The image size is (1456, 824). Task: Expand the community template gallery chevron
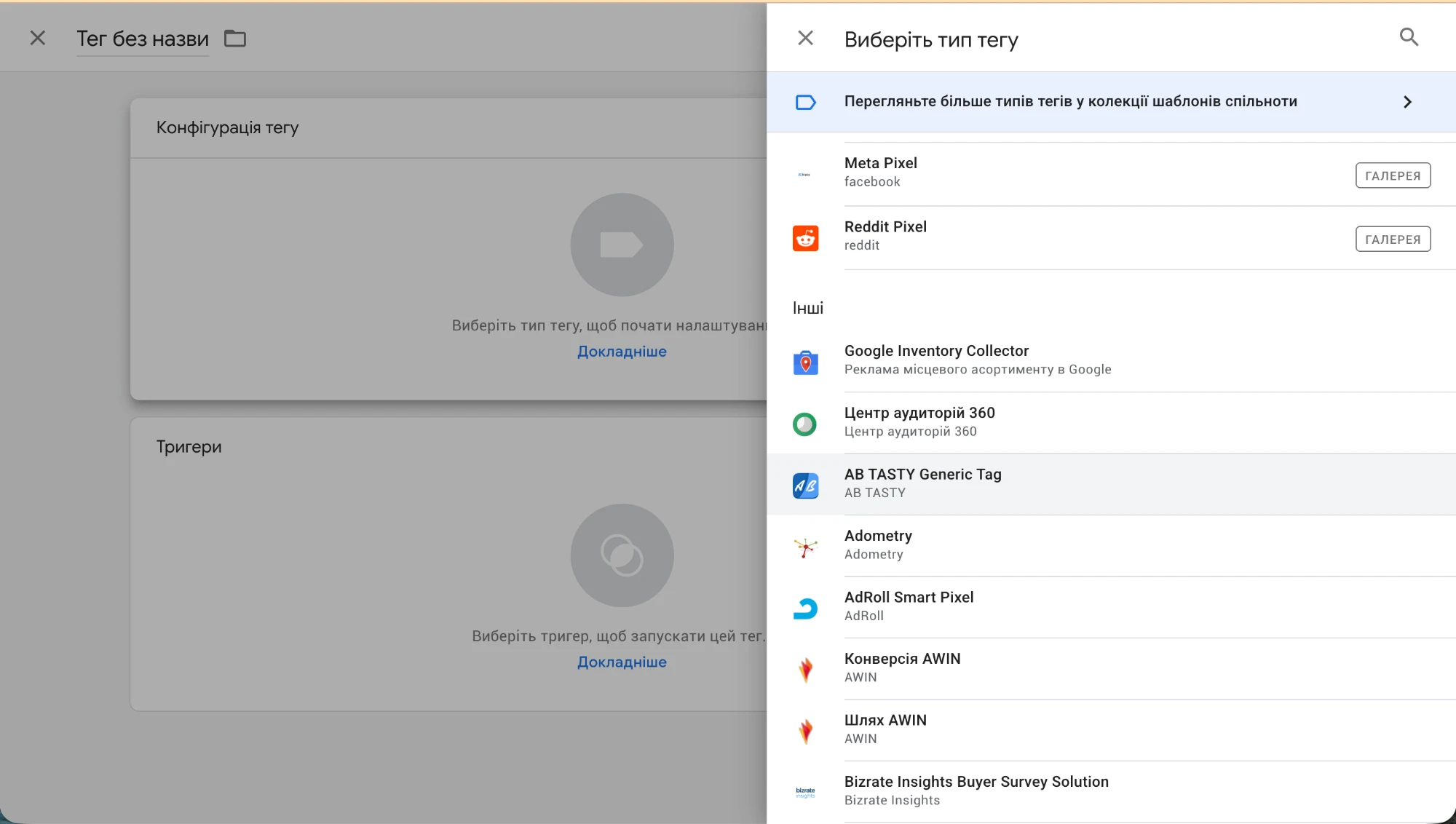click(1407, 102)
